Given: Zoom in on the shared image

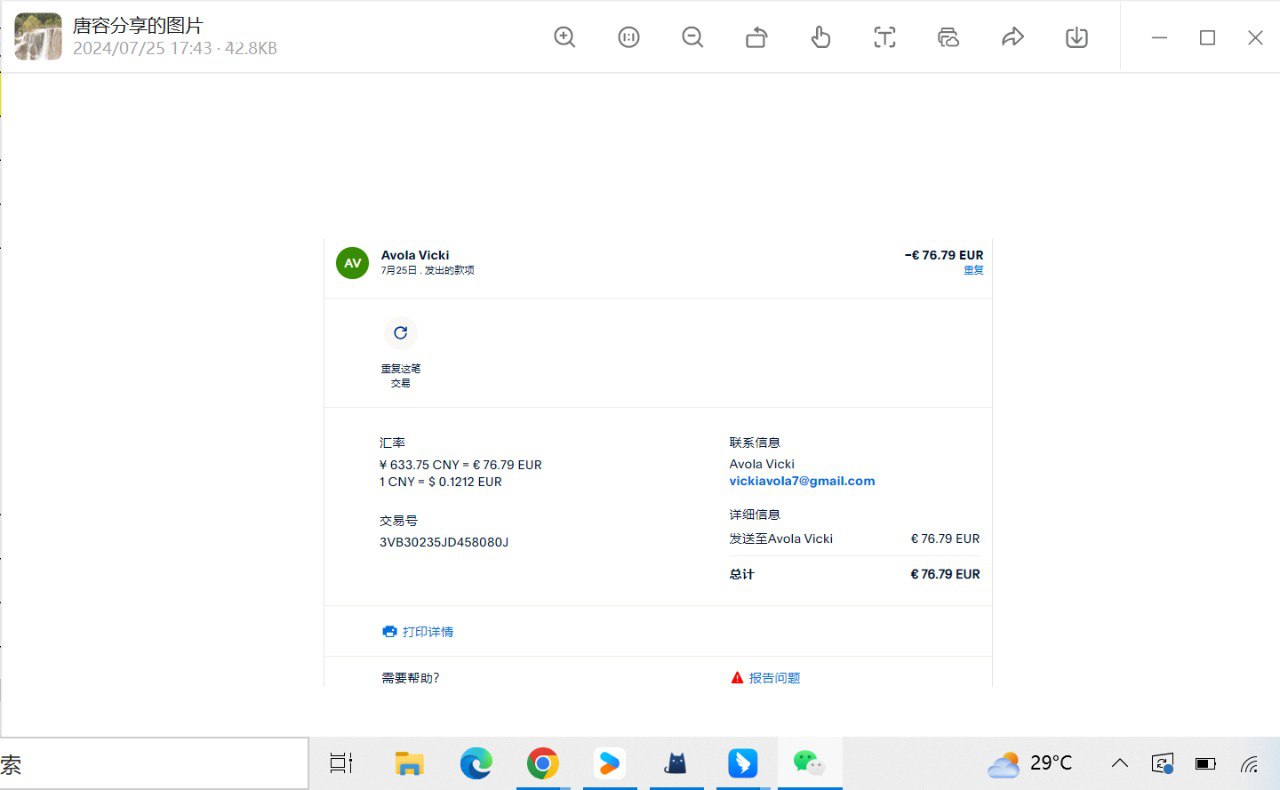Looking at the screenshot, I should coord(565,37).
